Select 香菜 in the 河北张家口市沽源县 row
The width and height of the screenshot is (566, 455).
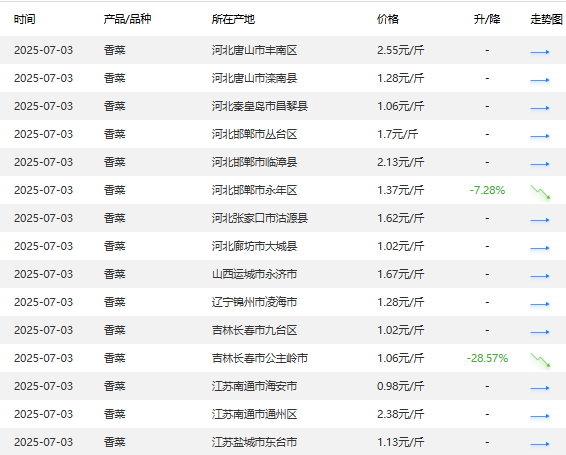pos(114,218)
